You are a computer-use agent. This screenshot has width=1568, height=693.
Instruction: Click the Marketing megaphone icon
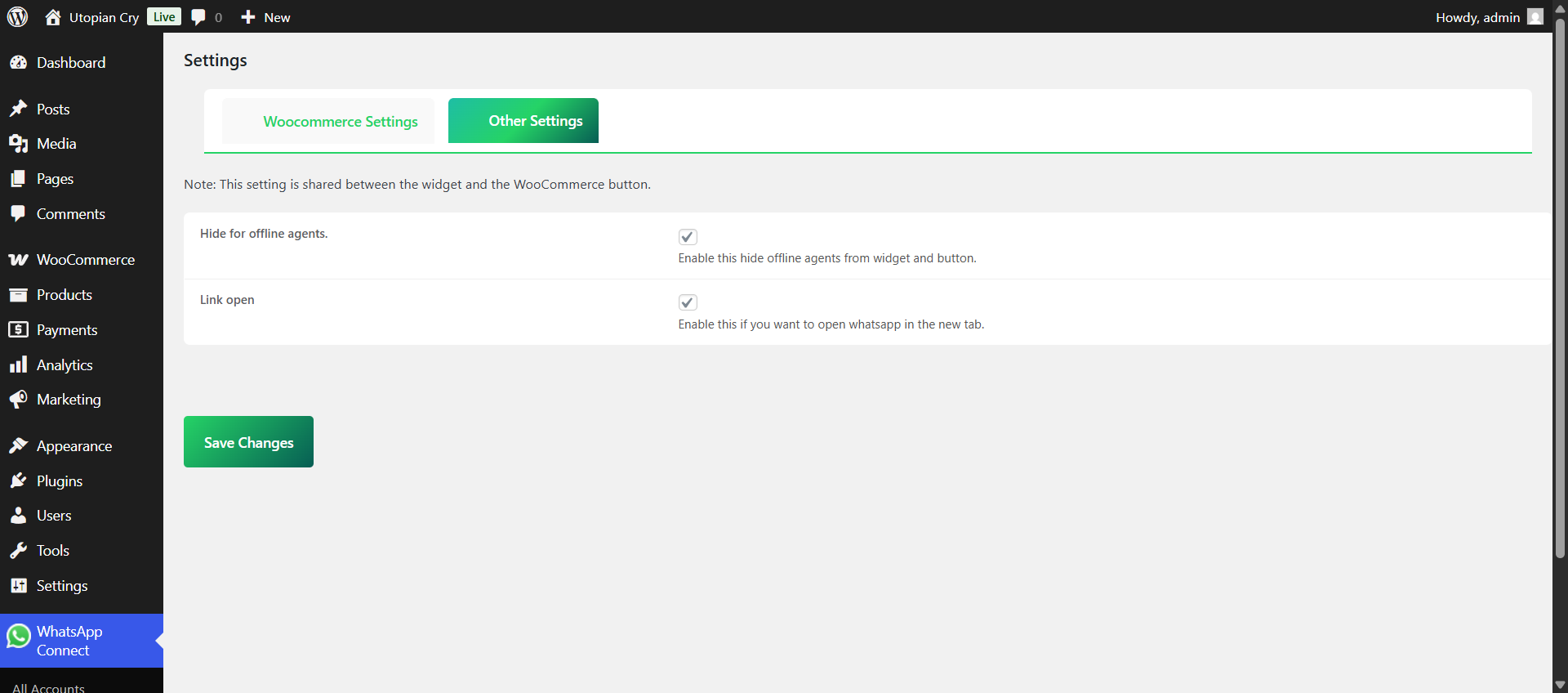(x=18, y=400)
